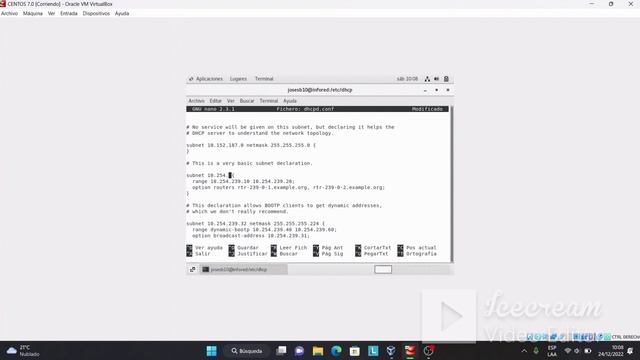Screen dimensions: 640x360
Task: Open VirtualBox Ver menu
Action: (51, 13)
